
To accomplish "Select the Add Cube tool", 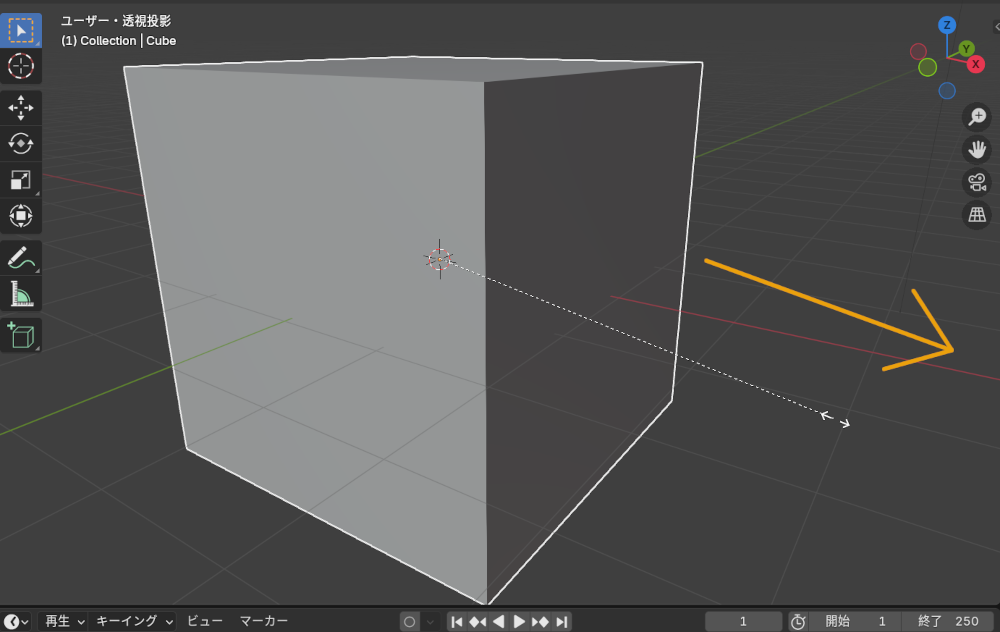I will point(20,335).
